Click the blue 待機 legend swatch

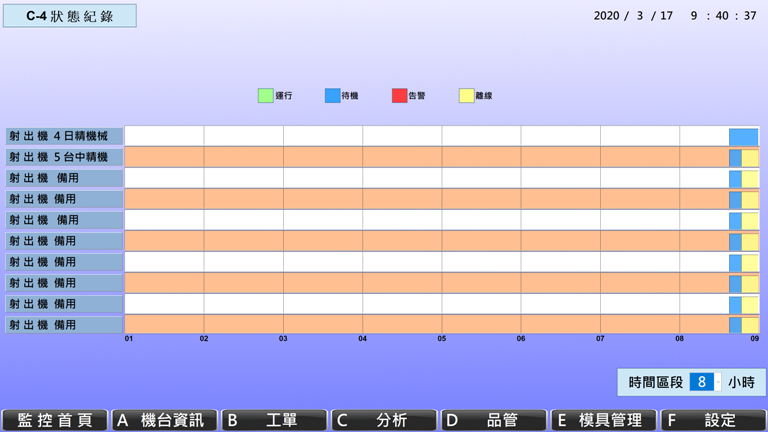332,96
